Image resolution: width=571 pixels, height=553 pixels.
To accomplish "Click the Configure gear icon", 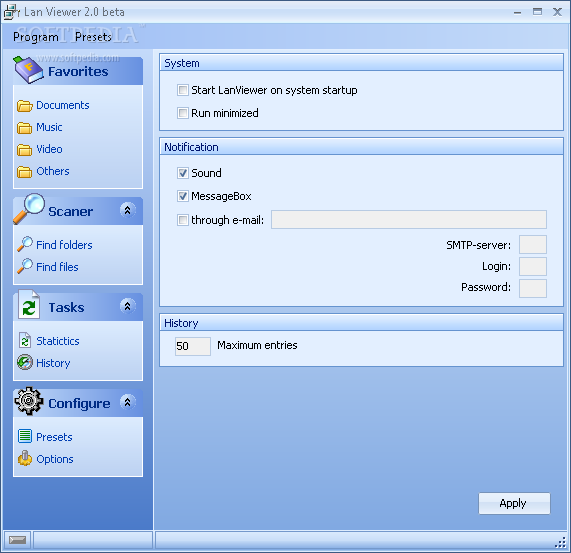I will (29, 401).
